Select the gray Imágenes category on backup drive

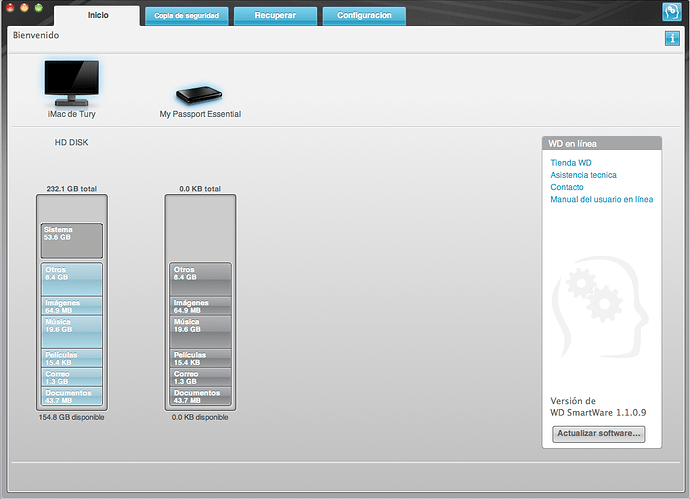coord(200,306)
